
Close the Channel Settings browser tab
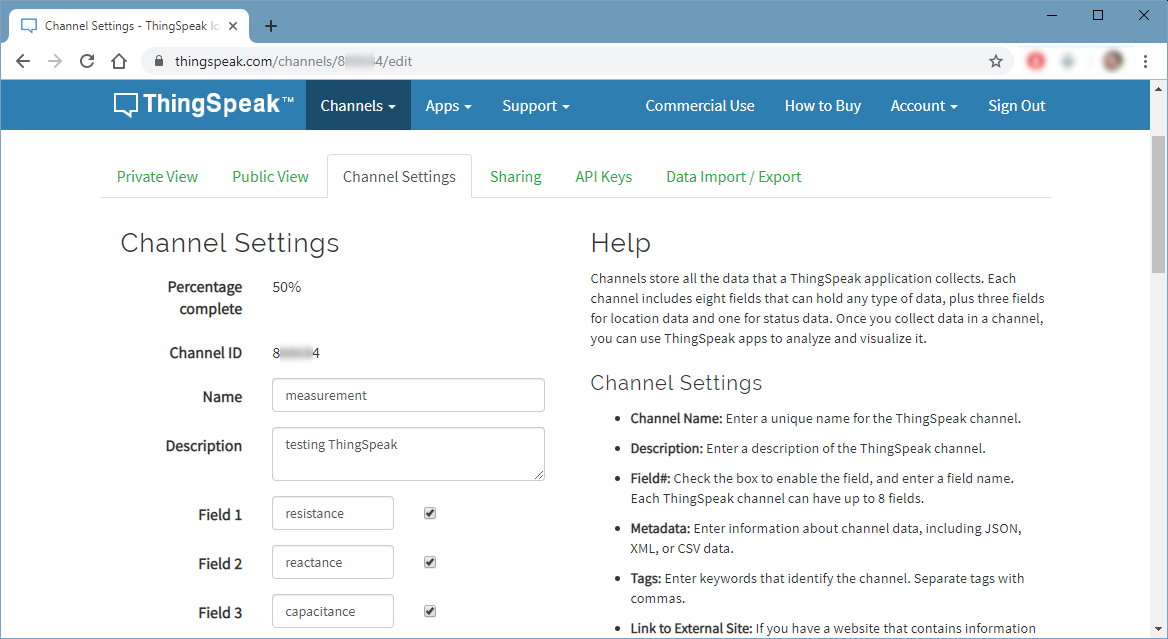233,26
